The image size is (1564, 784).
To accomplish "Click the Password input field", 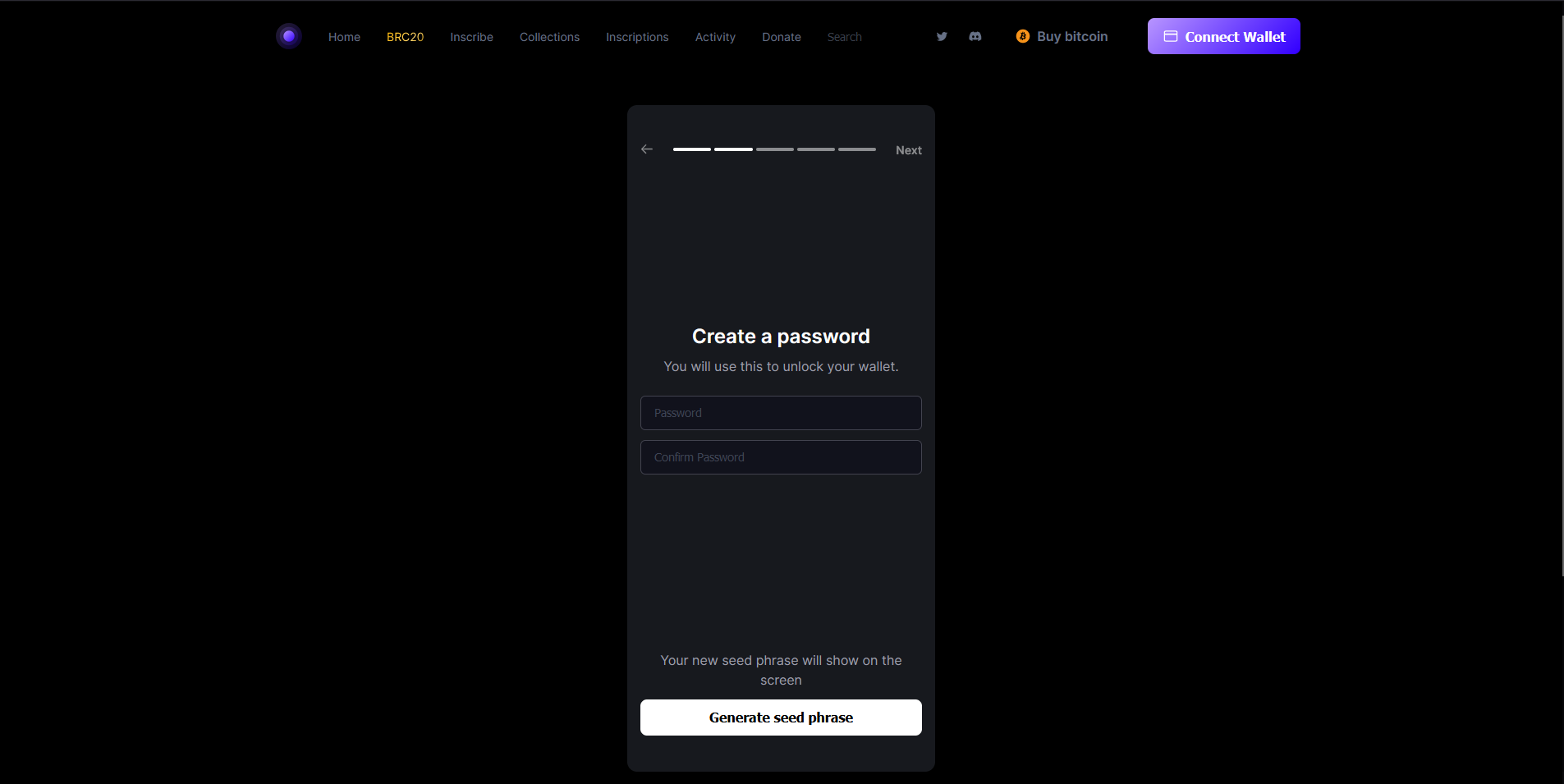I will click(781, 413).
